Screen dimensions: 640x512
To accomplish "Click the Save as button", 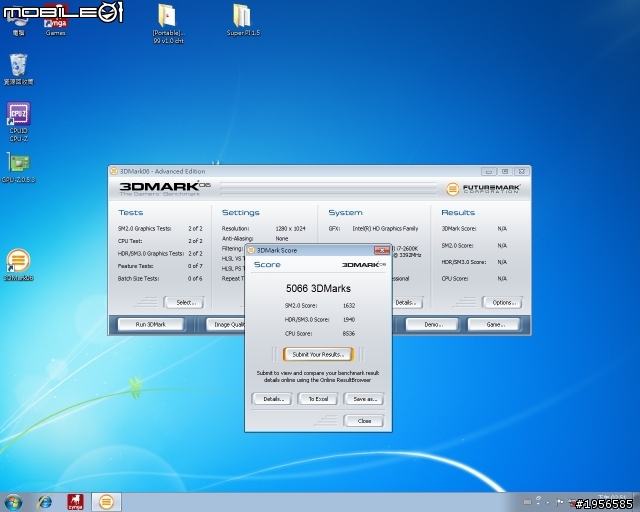I will tap(364, 399).
